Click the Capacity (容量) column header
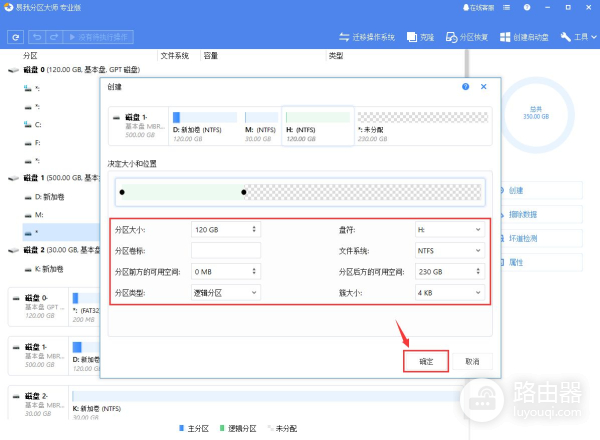 tap(211, 56)
